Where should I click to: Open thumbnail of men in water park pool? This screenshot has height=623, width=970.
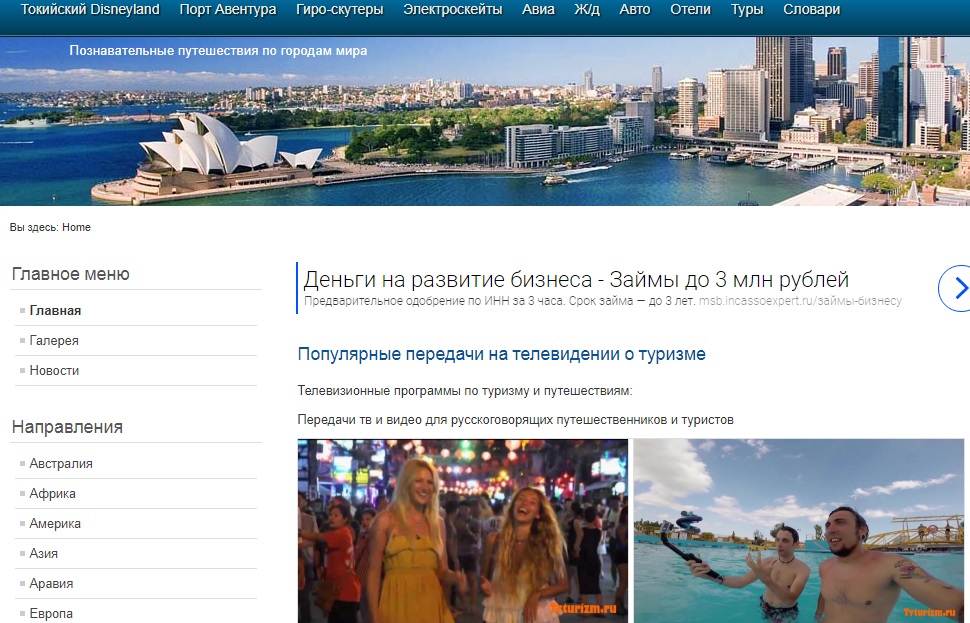click(x=799, y=531)
